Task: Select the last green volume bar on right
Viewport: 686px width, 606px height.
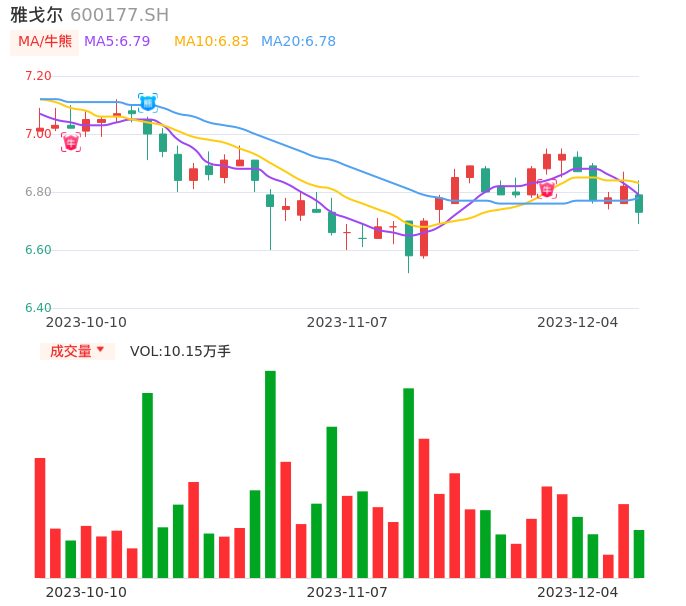Action: pos(638,553)
